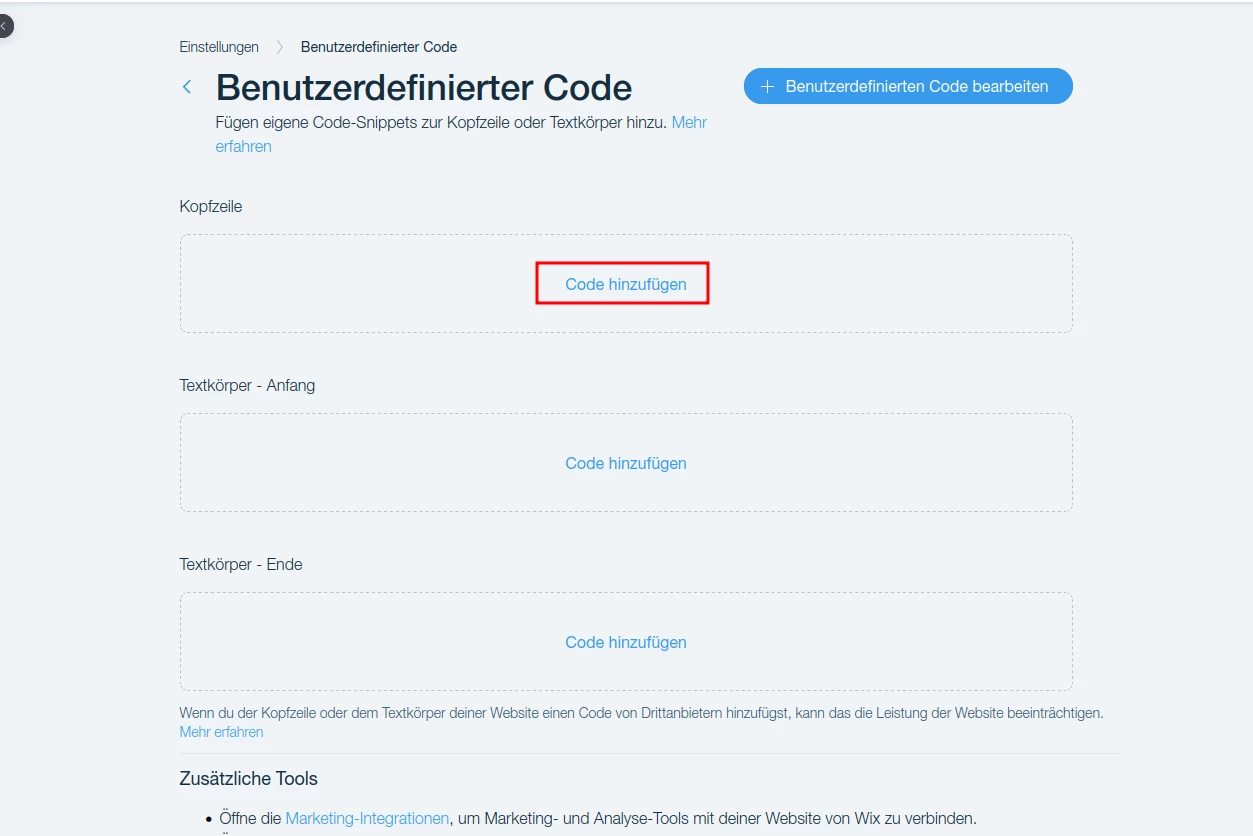Image resolution: width=1253 pixels, height=836 pixels.
Task: Click the Drittanbieter performance warning text
Action: click(x=641, y=713)
